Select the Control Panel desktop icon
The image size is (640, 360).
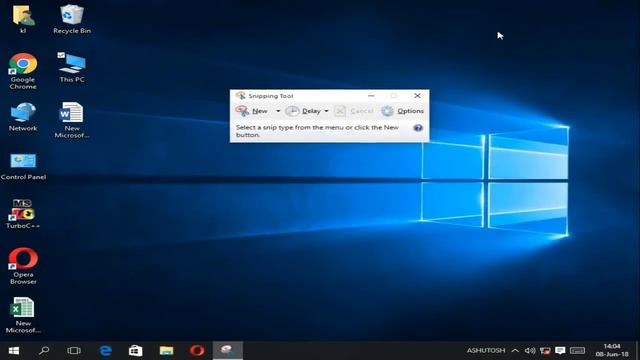pyautogui.click(x=23, y=166)
